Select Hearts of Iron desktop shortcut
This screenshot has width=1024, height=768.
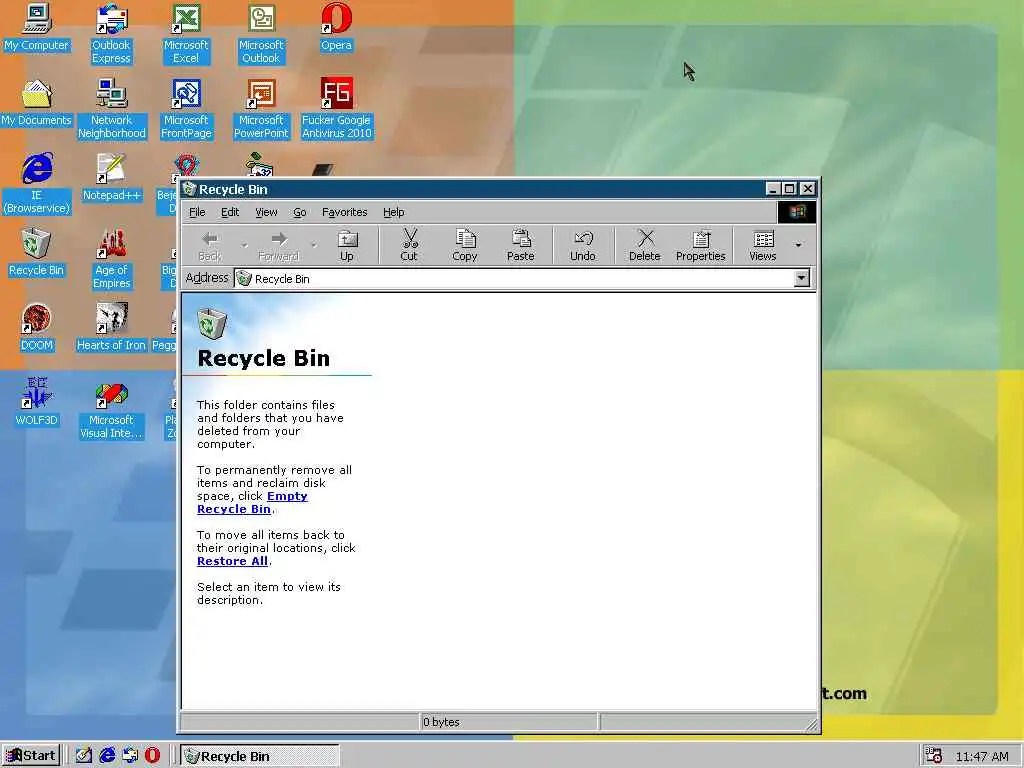(x=111, y=328)
